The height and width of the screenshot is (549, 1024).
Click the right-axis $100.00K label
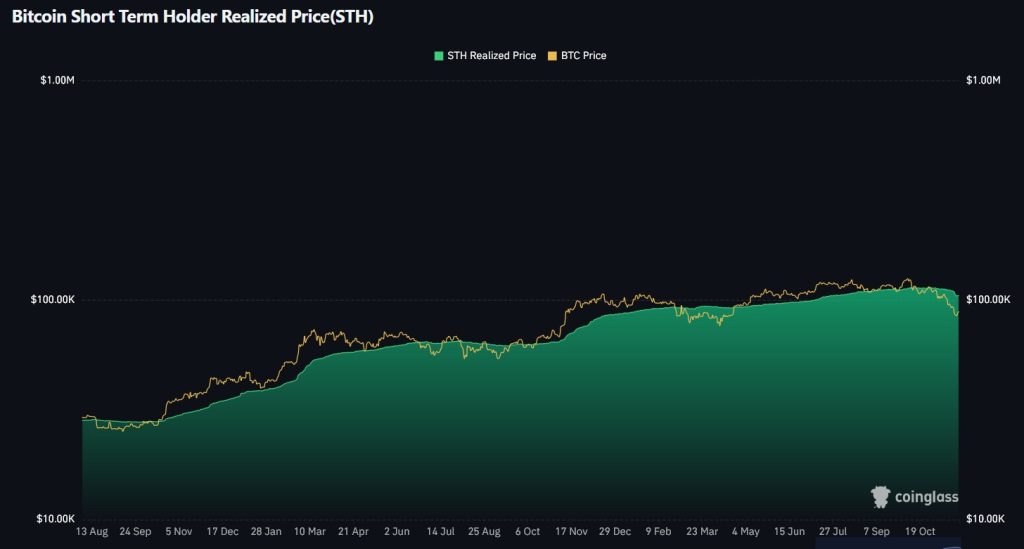[x=990, y=300]
